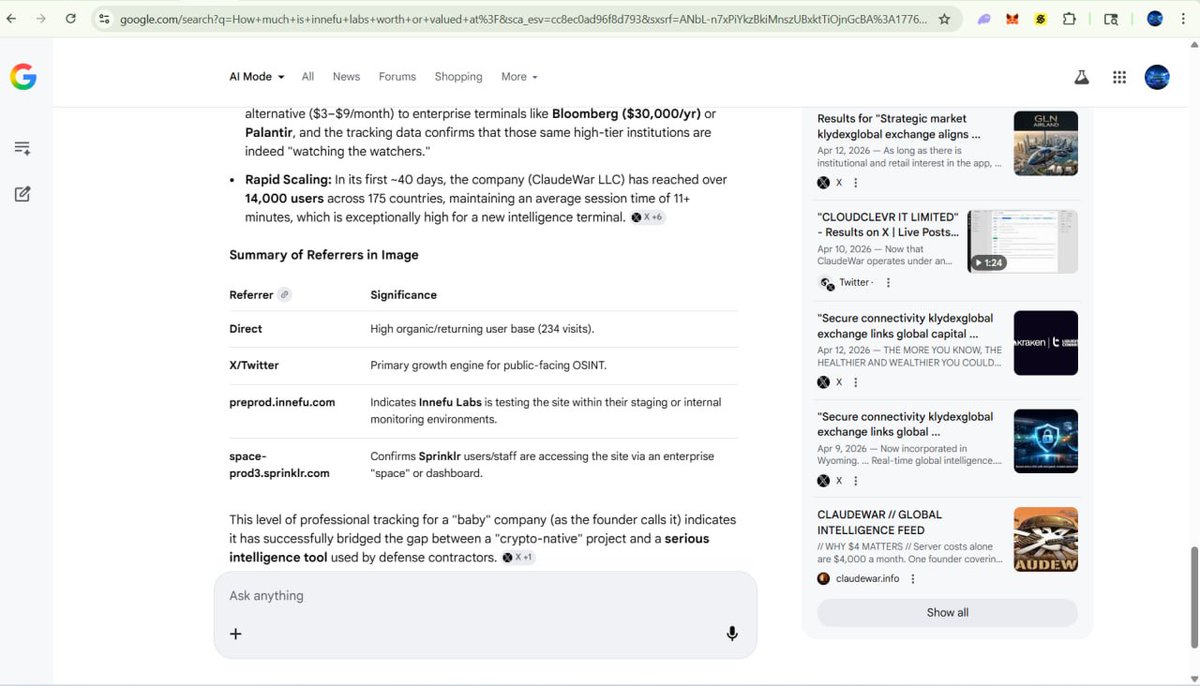The height and width of the screenshot is (686, 1200).
Task: Click the browser address bar URL
Action: click(x=523, y=19)
